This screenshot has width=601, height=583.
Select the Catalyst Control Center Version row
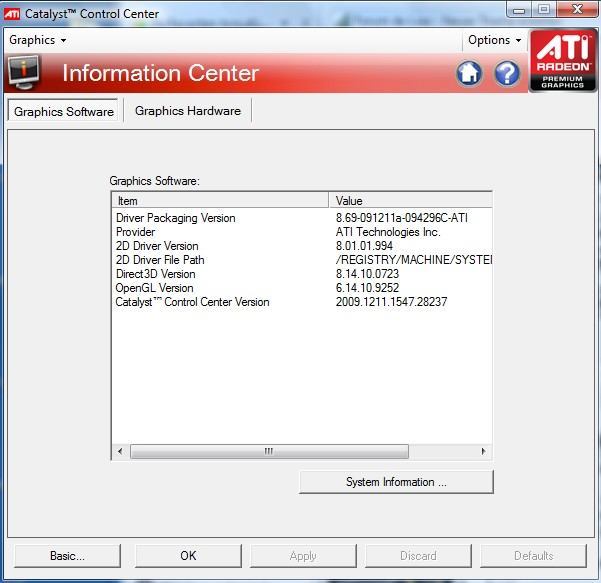[302, 302]
